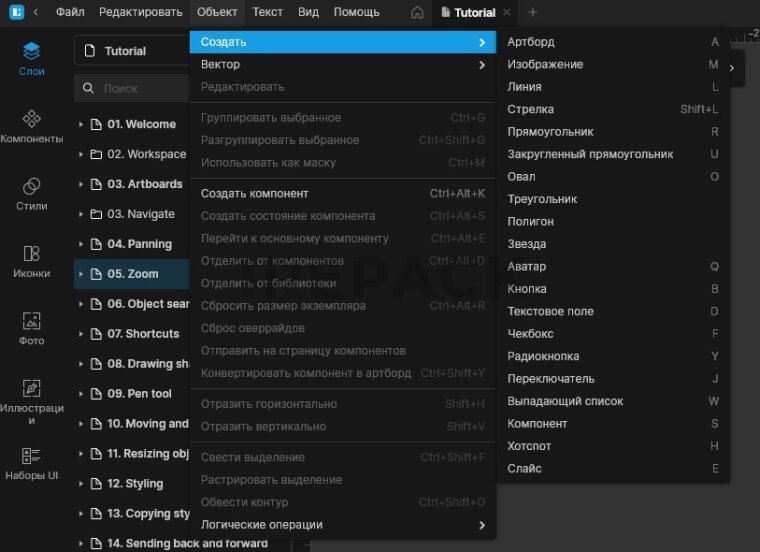The height and width of the screenshot is (552, 760).
Task: Click the home icon in the tab bar
Action: click(417, 13)
